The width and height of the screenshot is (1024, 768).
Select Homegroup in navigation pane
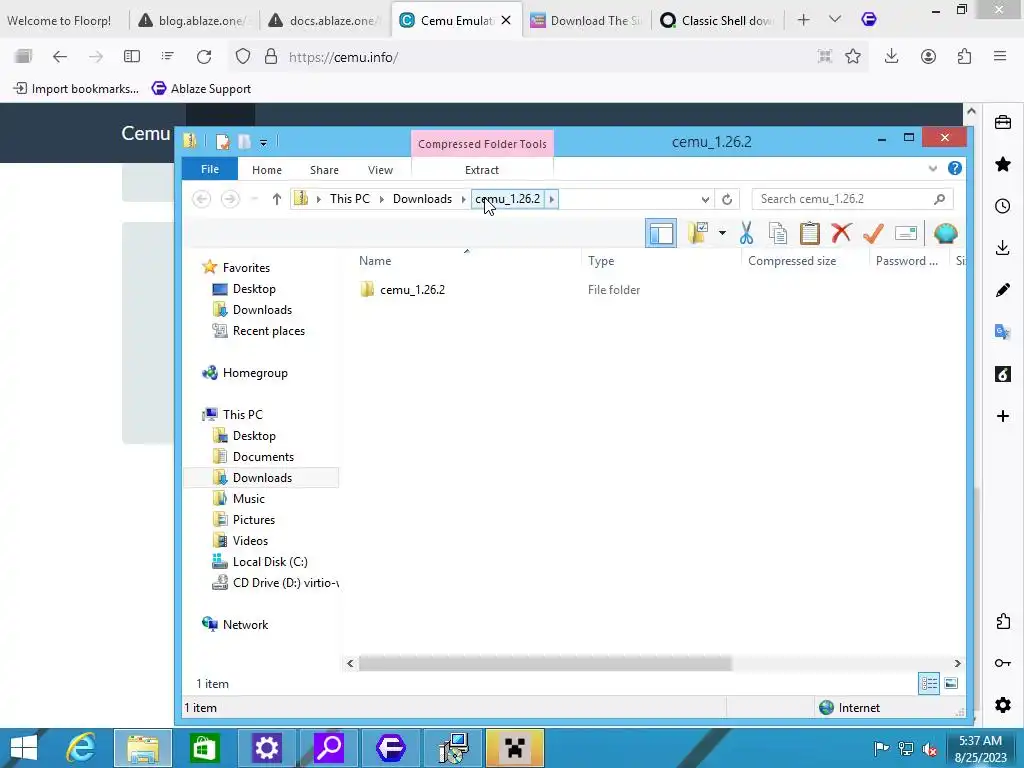[255, 373]
